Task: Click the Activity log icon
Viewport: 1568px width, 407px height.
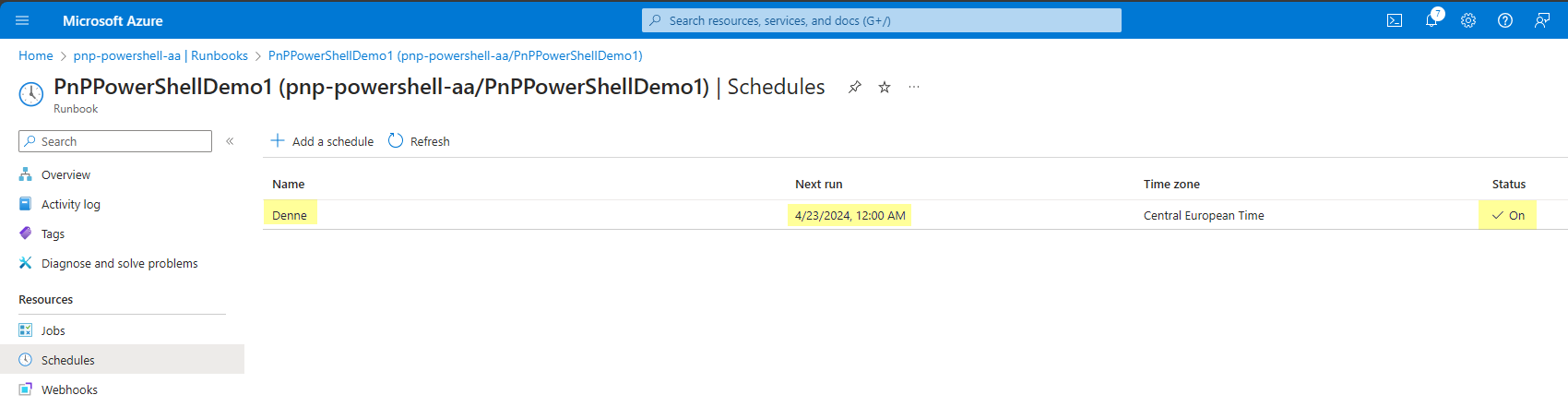Action: coord(26,204)
